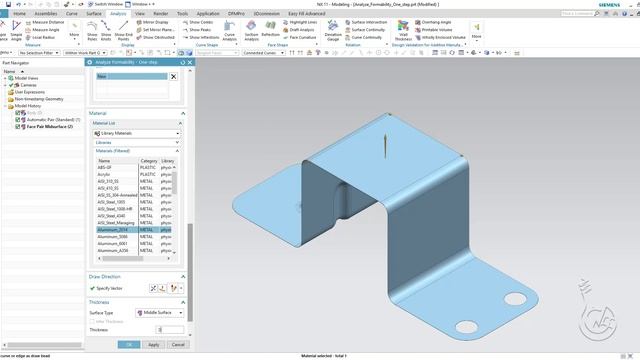Open the Reflection analysis tool
Viewport: 640px width, 360px height.
[x=270, y=29]
